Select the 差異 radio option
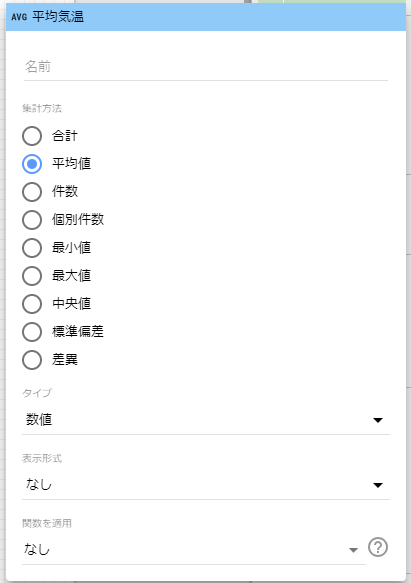 point(32,360)
